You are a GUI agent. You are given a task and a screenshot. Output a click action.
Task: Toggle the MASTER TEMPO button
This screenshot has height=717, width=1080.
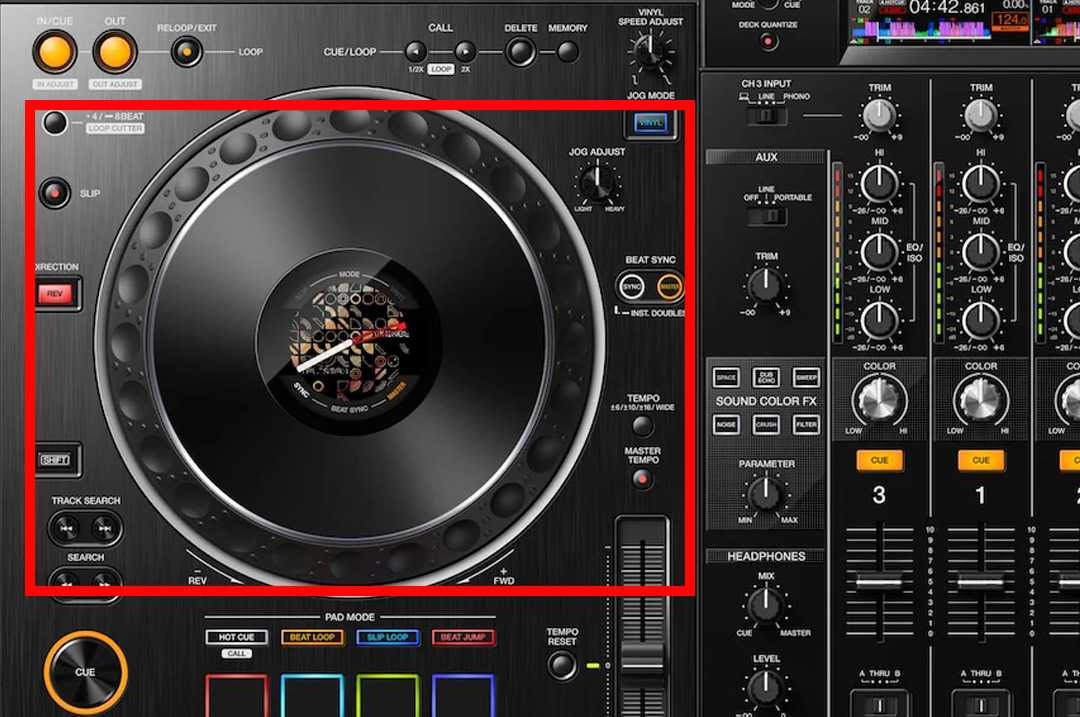[x=643, y=479]
